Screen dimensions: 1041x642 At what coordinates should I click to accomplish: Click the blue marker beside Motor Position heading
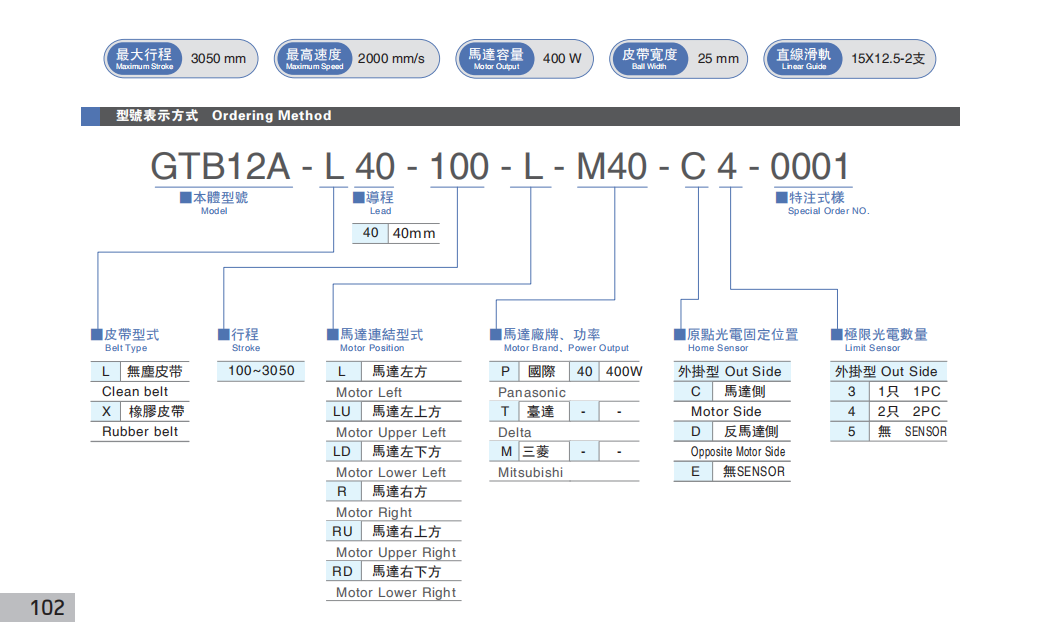click(x=333, y=334)
